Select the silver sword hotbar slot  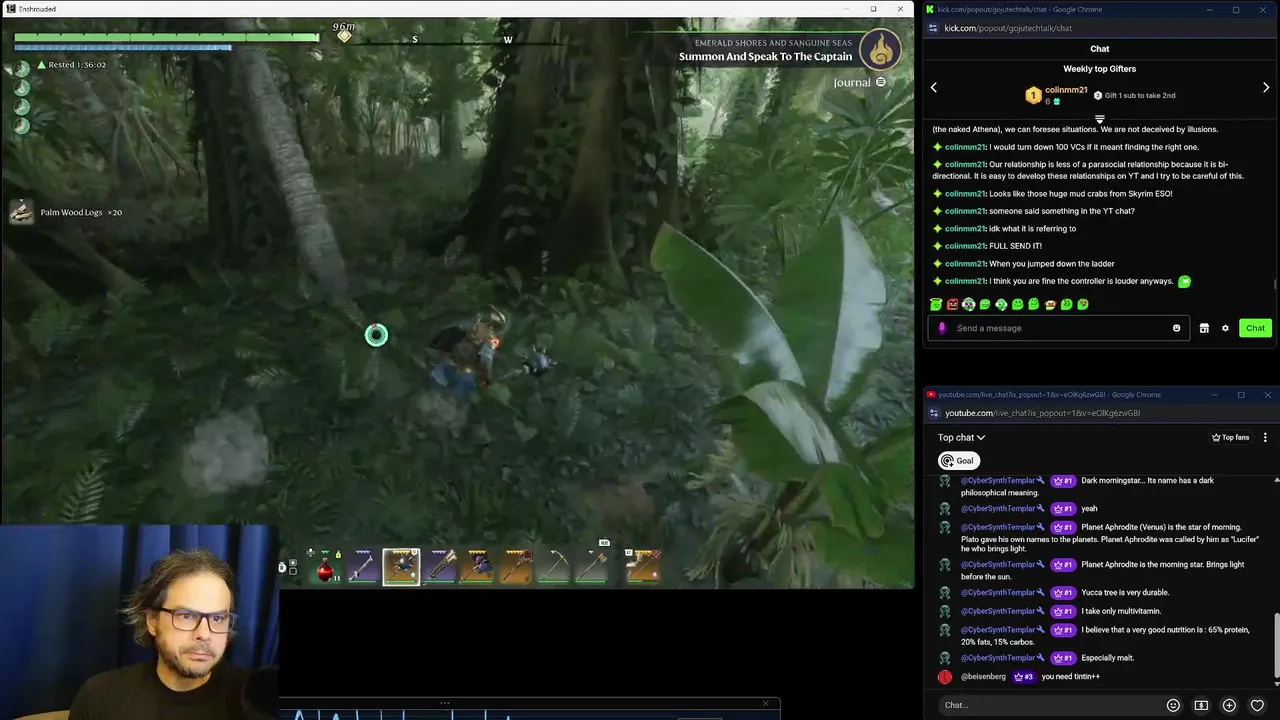coord(363,567)
